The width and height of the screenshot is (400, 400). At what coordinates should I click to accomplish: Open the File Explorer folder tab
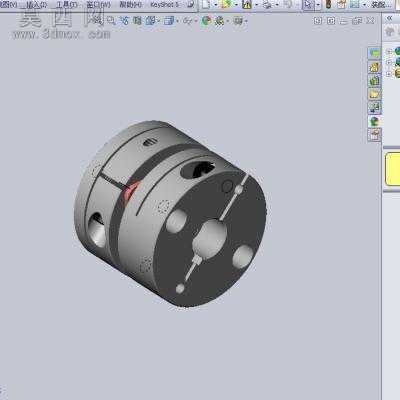[374, 94]
